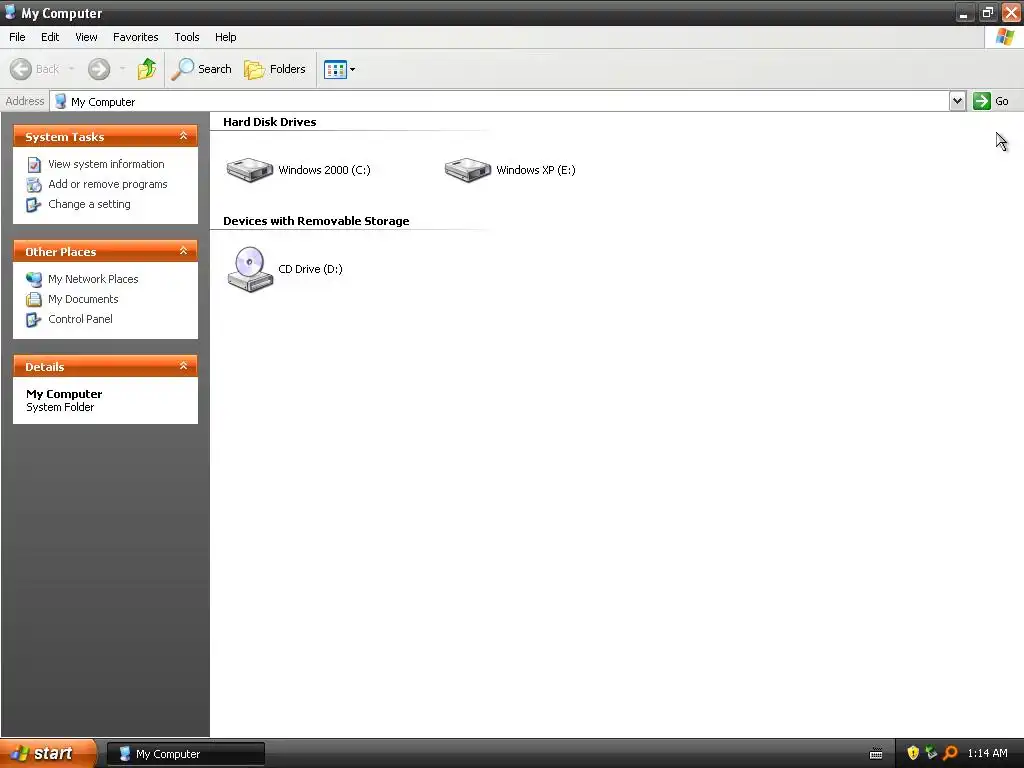Viewport: 1024px width, 768px height.
Task: Click the My Network Places icon
Action: click(x=34, y=280)
